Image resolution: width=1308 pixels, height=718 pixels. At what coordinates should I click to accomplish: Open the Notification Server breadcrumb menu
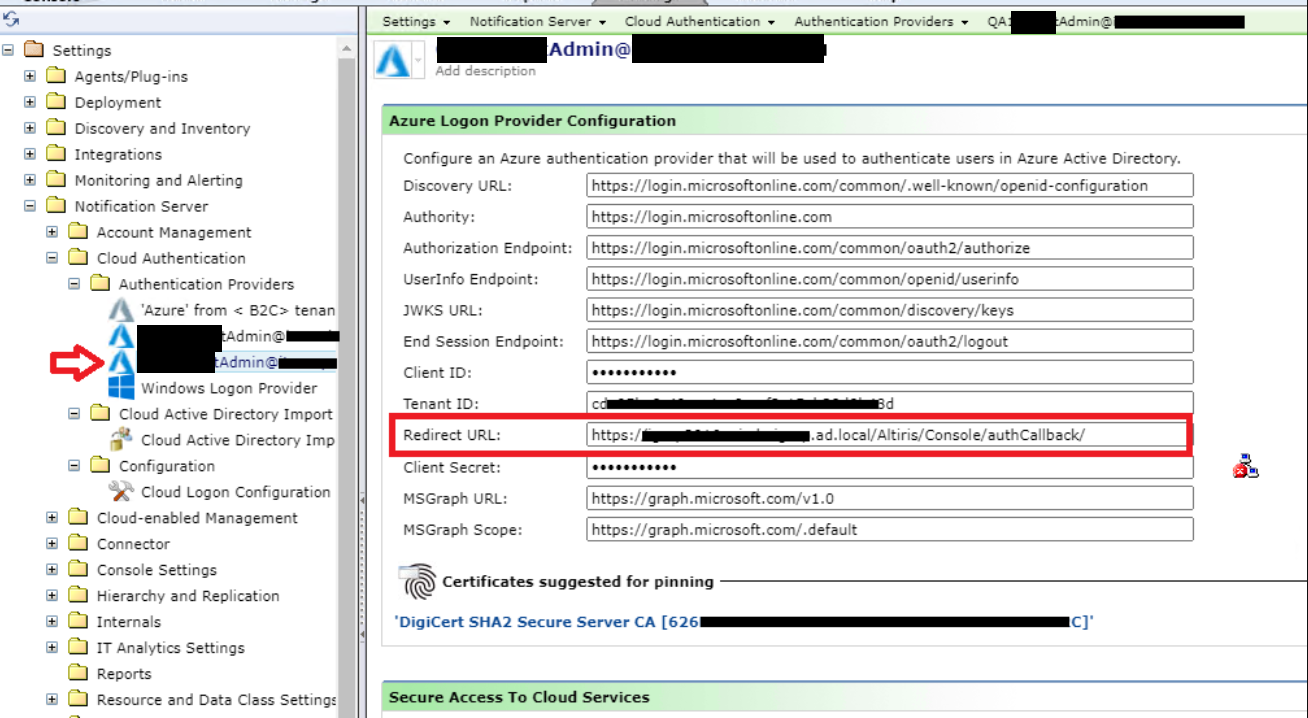(538, 21)
